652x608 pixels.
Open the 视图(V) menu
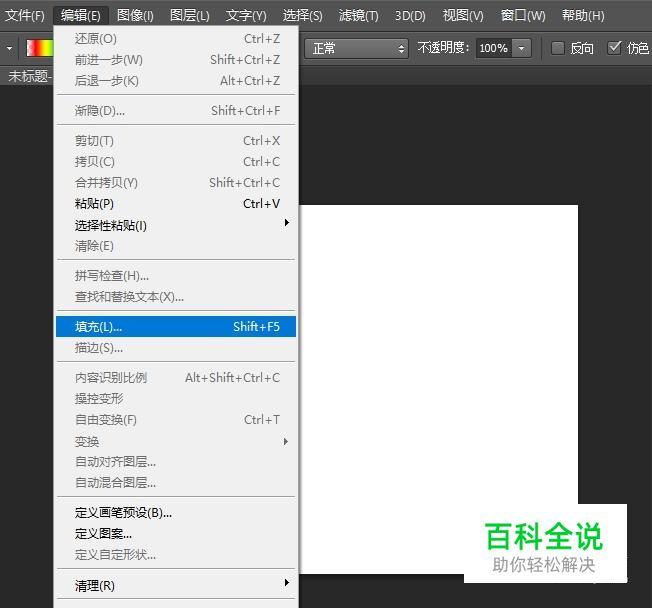[x=463, y=16]
